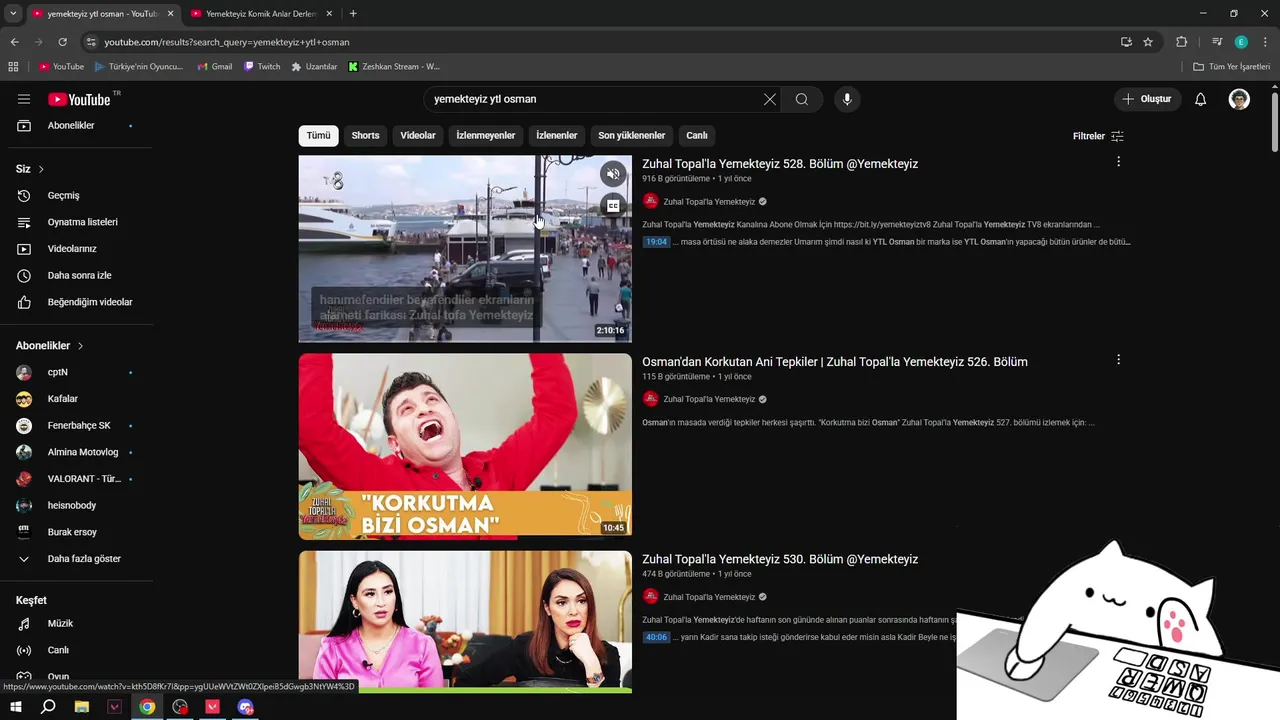Select the Shorts filter chip
1280x720 pixels.
(365, 136)
